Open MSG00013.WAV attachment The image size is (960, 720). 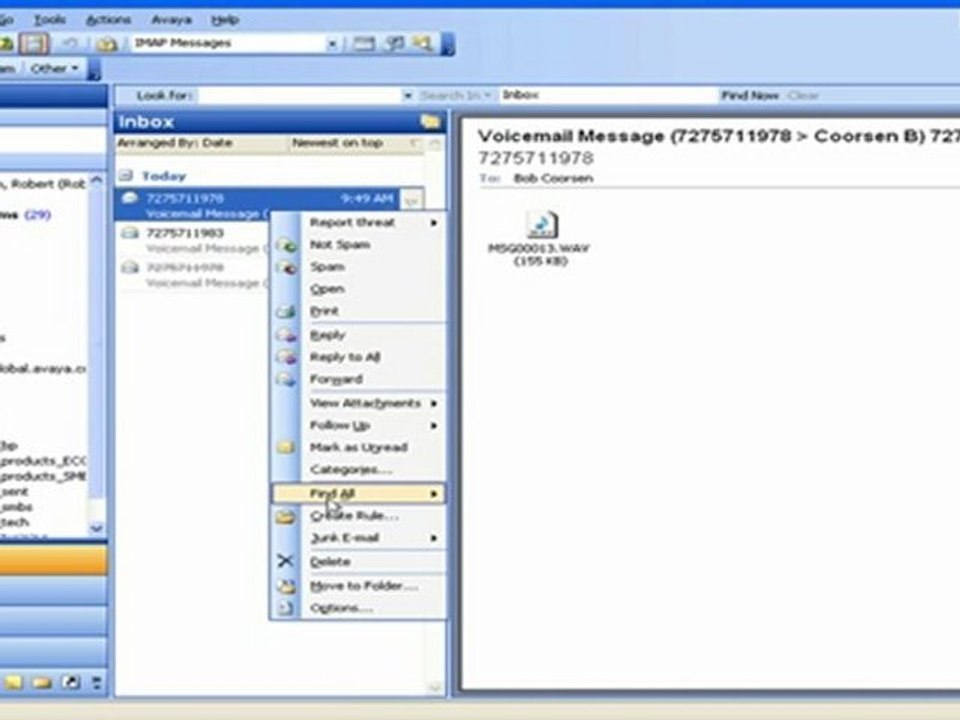click(x=540, y=238)
